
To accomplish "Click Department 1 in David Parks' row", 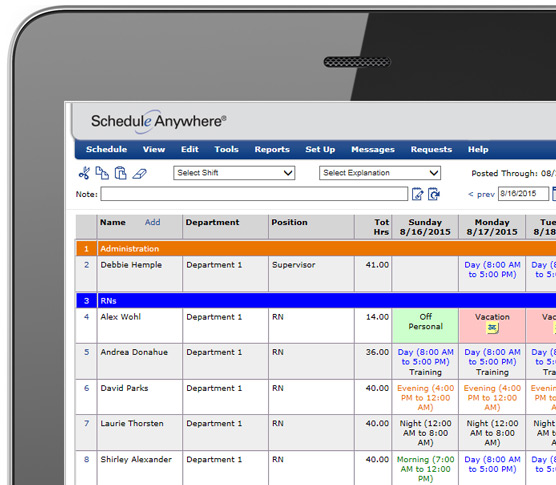I will pos(214,388).
